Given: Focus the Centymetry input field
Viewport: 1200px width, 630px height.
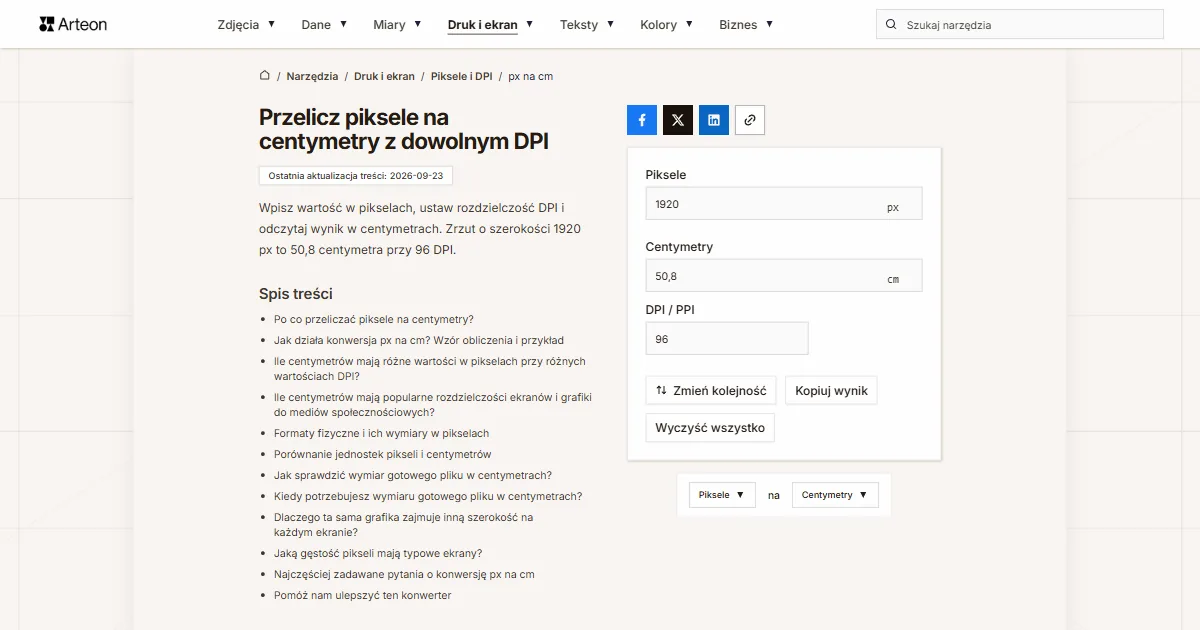Looking at the screenshot, I should pos(784,276).
